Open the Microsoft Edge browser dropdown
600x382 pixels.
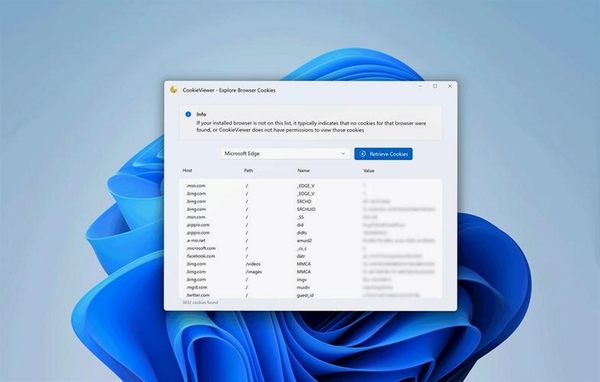point(285,153)
